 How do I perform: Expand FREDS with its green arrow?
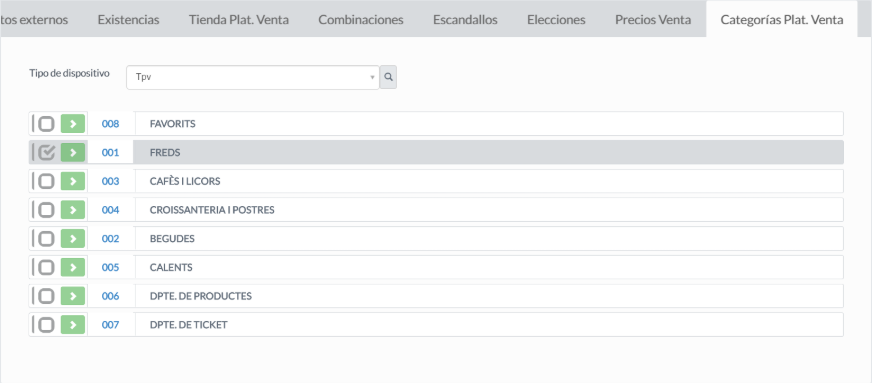pos(73,152)
